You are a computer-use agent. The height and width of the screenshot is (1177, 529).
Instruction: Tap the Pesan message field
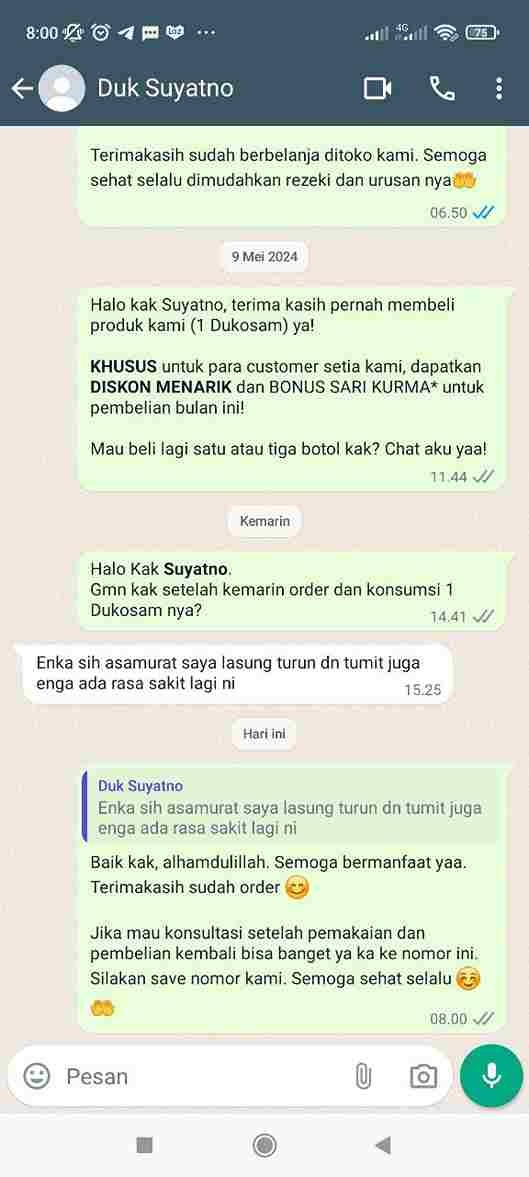pyautogui.click(x=203, y=1076)
